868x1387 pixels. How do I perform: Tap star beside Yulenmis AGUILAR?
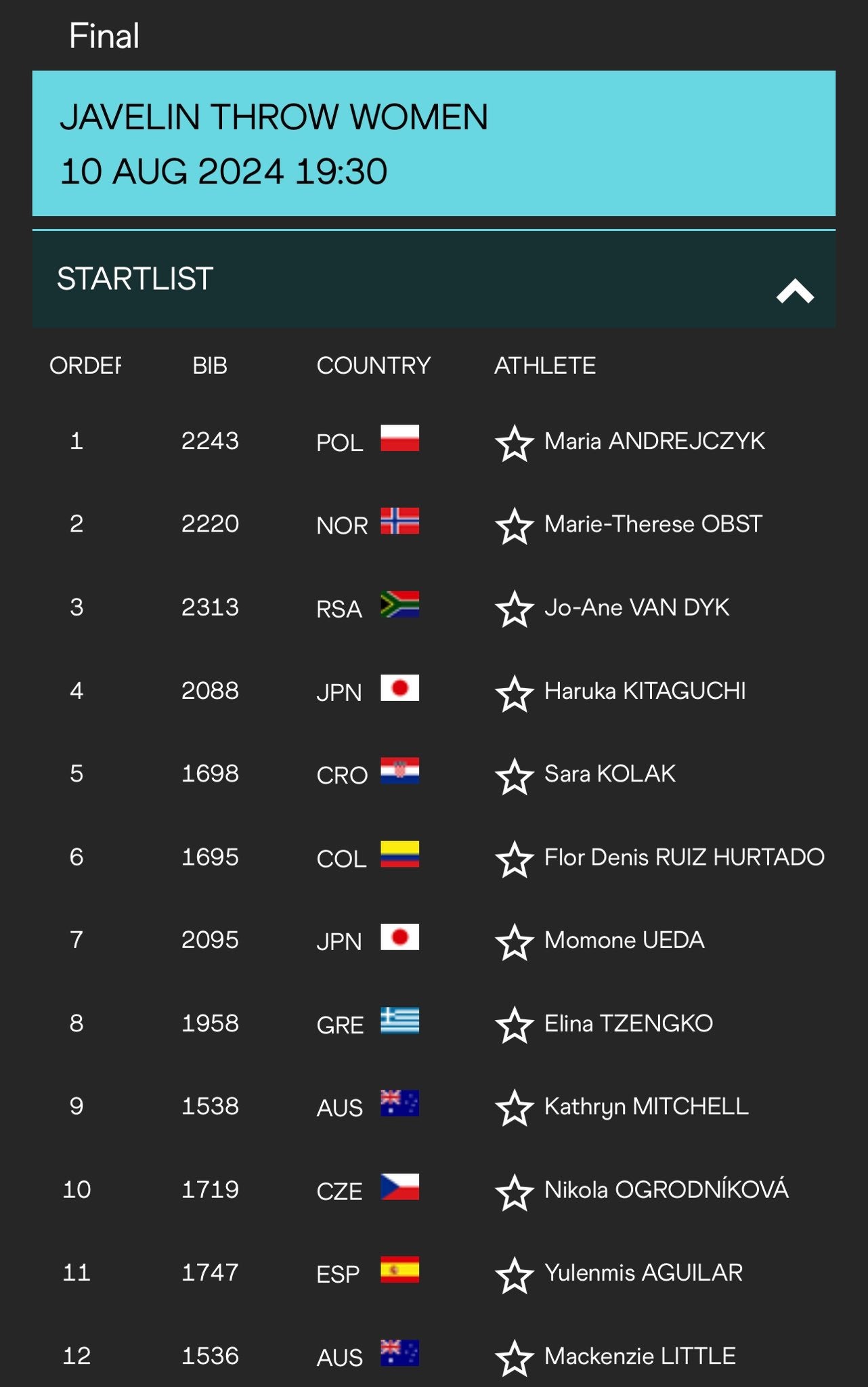click(515, 1275)
